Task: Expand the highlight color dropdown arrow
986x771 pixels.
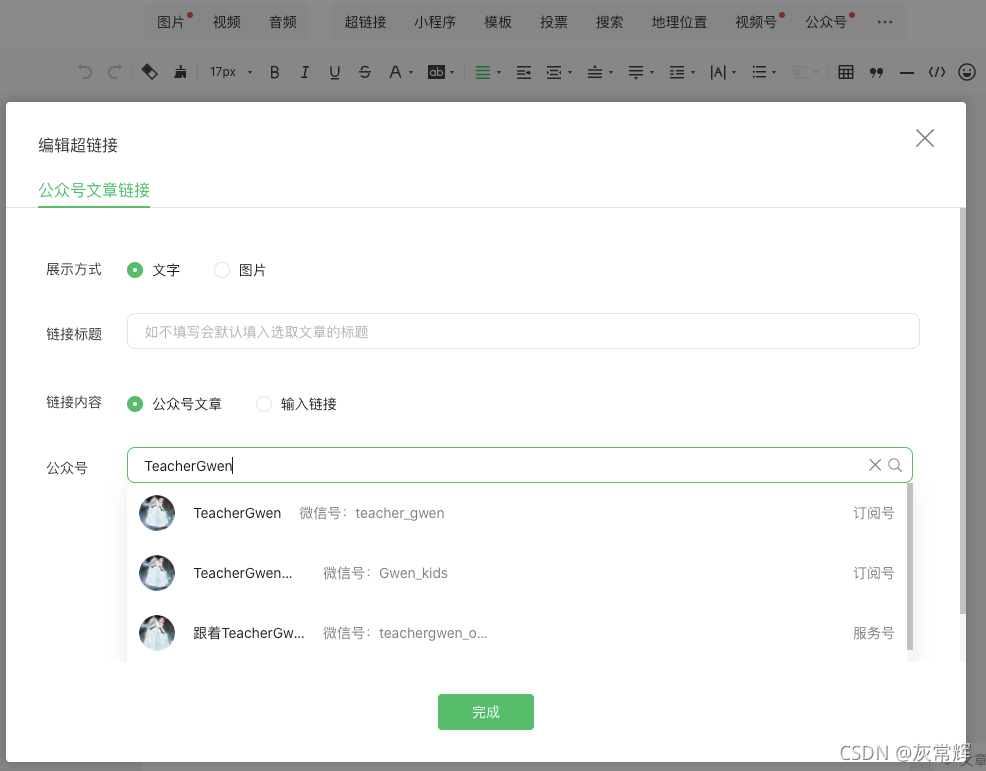Action: pyautogui.click(x=452, y=73)
